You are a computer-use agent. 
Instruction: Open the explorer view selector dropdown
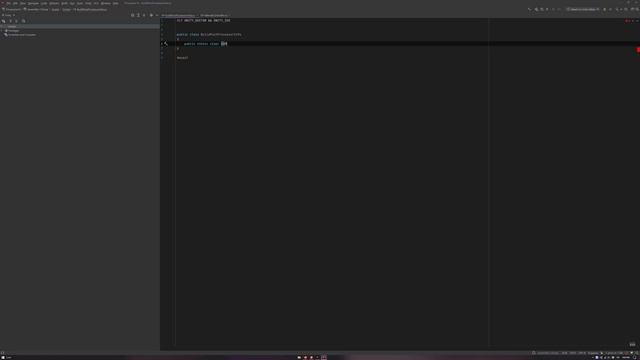pyautogui.click(x=9, y=16)
